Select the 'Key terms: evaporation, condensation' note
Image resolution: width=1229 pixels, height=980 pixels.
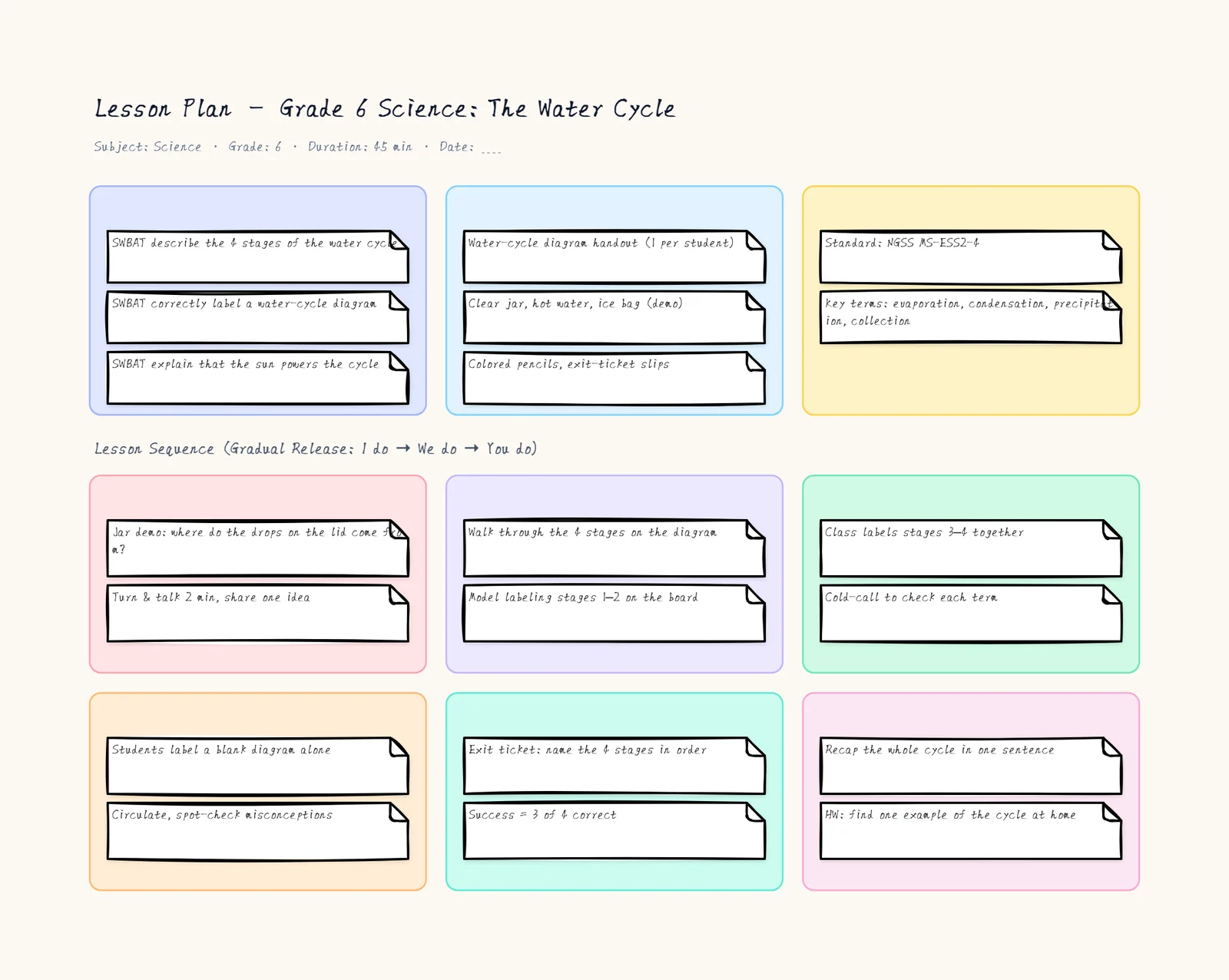[971, 317]
